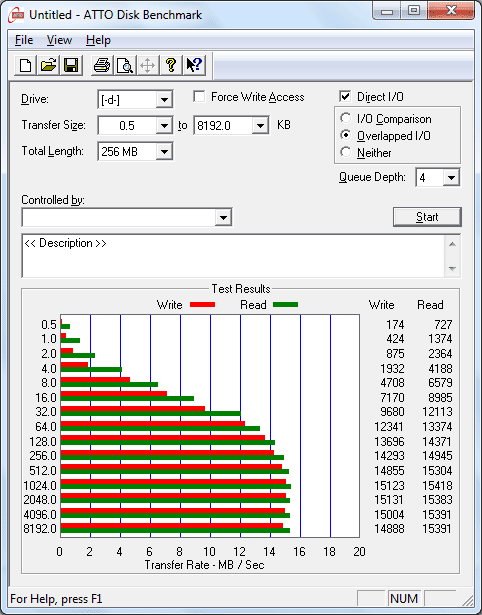Enable Force Write Access checkbox
This screenshot has width=482, height=615.
pos(199,96)
